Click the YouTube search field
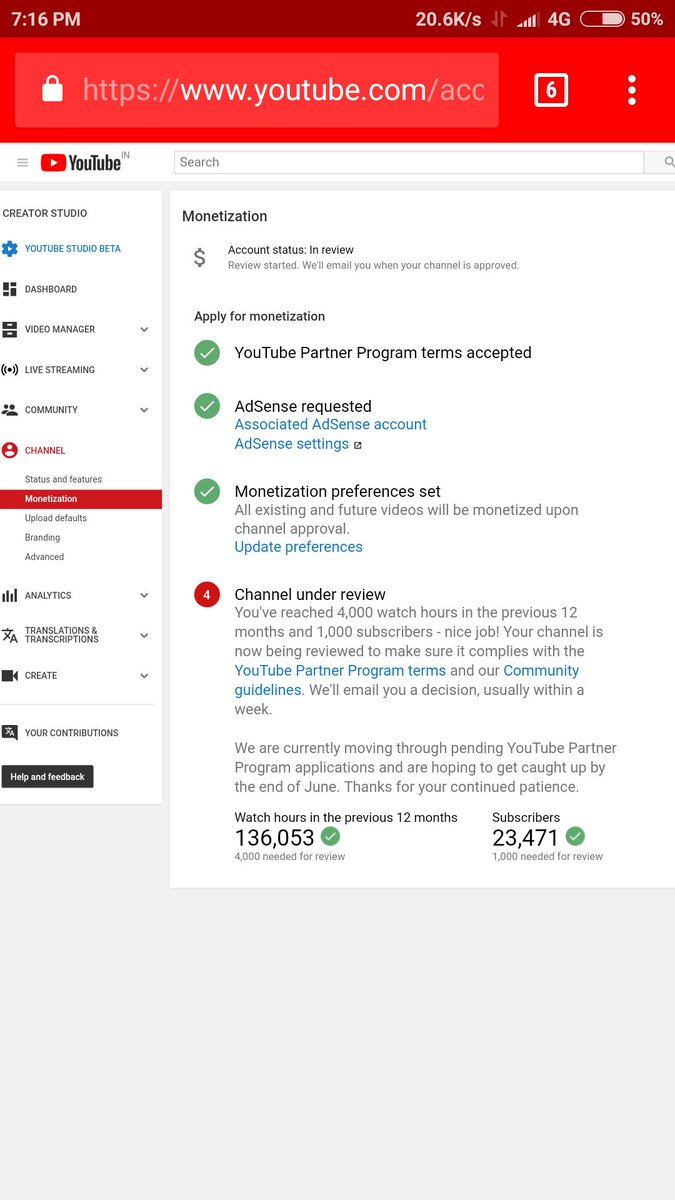The width and height of the screenshot is (675, 1200). (409, 162)
